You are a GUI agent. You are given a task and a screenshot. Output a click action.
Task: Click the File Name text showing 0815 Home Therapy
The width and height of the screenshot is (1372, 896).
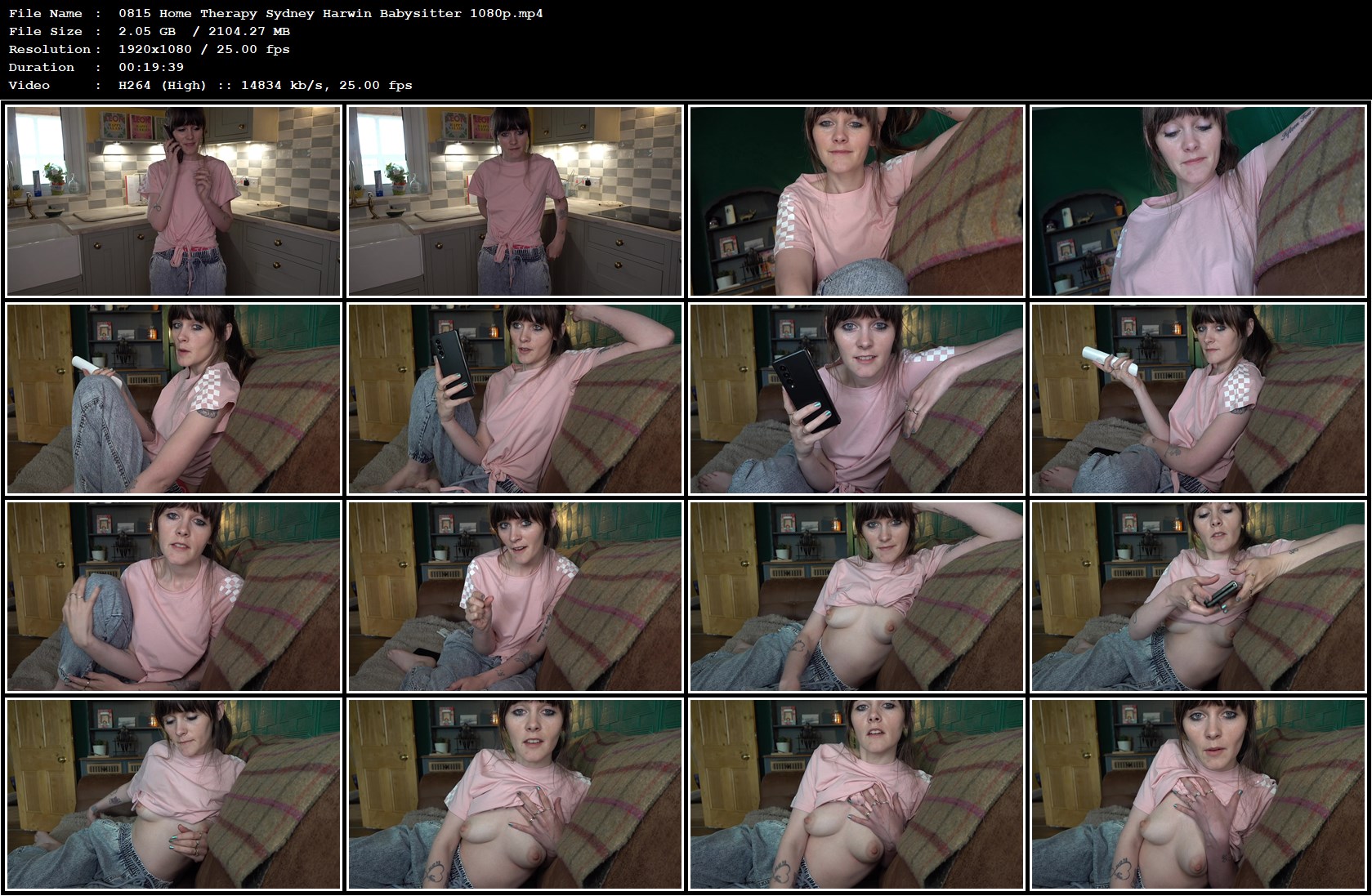[x=330, y=13]
